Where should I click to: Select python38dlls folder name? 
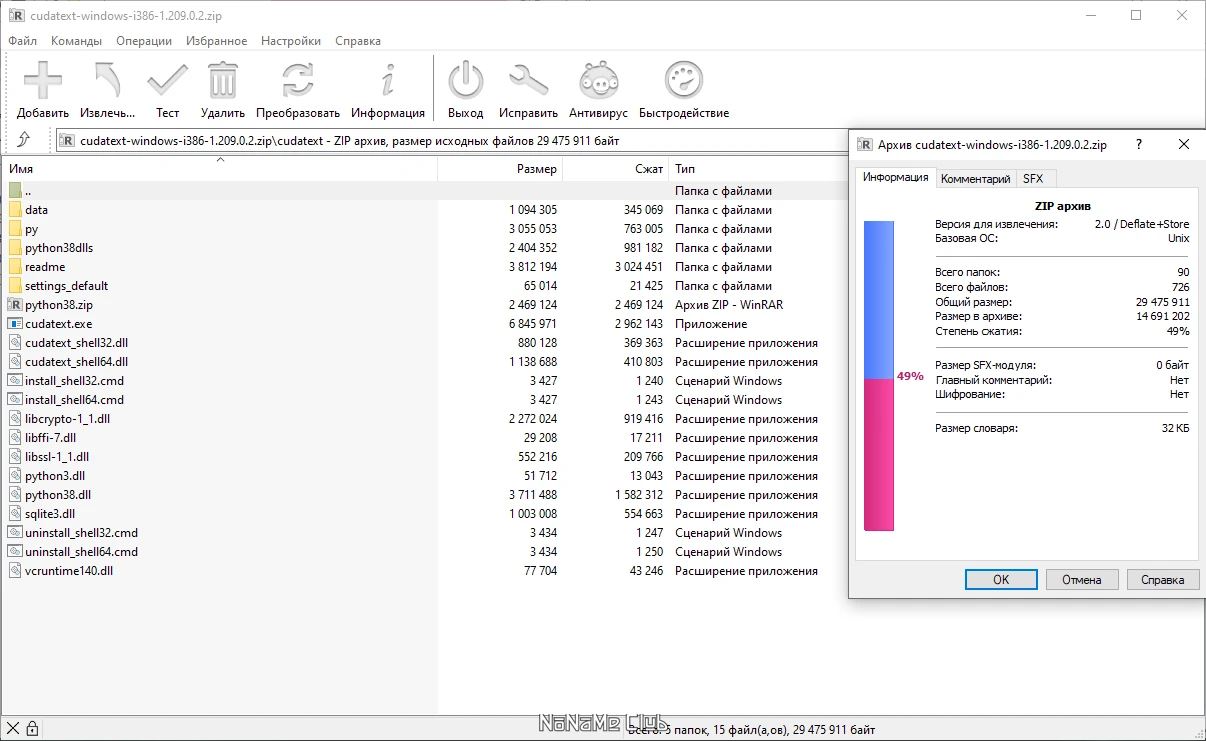pos(59,248)
